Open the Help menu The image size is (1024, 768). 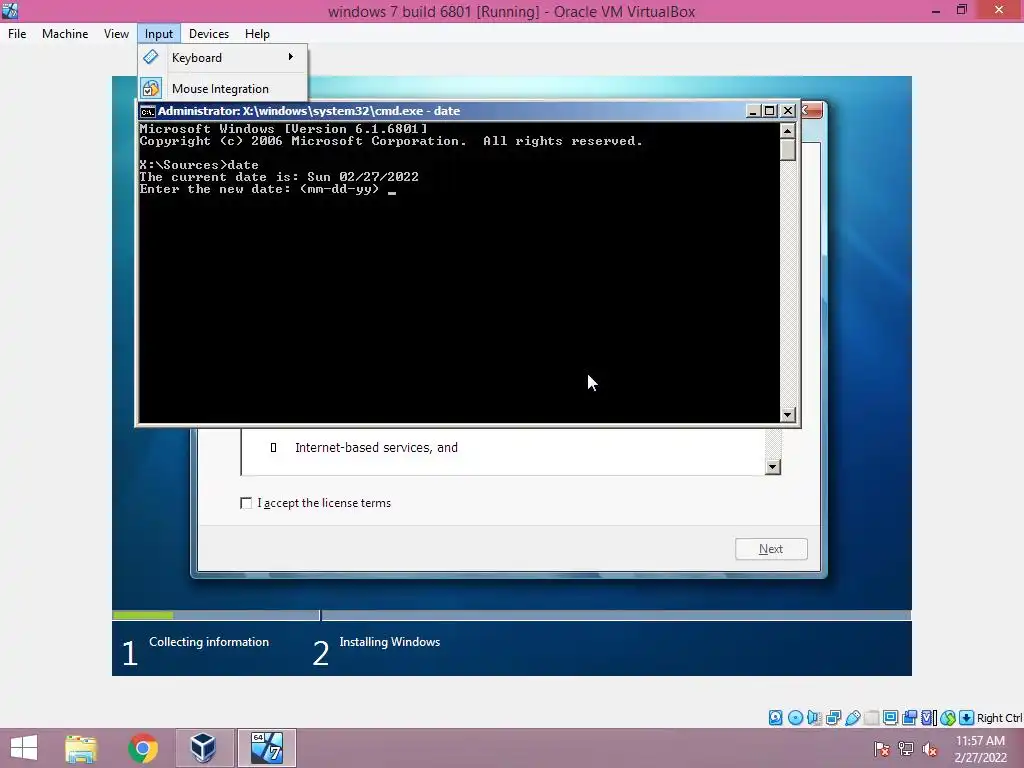click(257, 33)
